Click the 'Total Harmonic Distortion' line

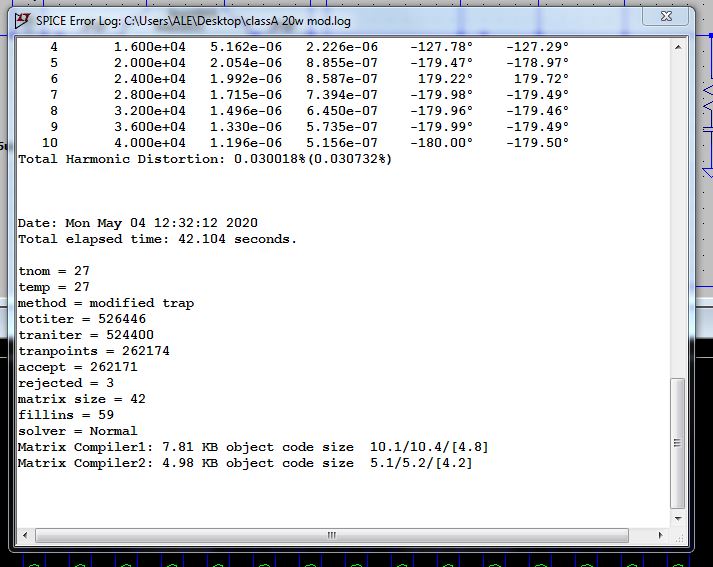(205, 159)
